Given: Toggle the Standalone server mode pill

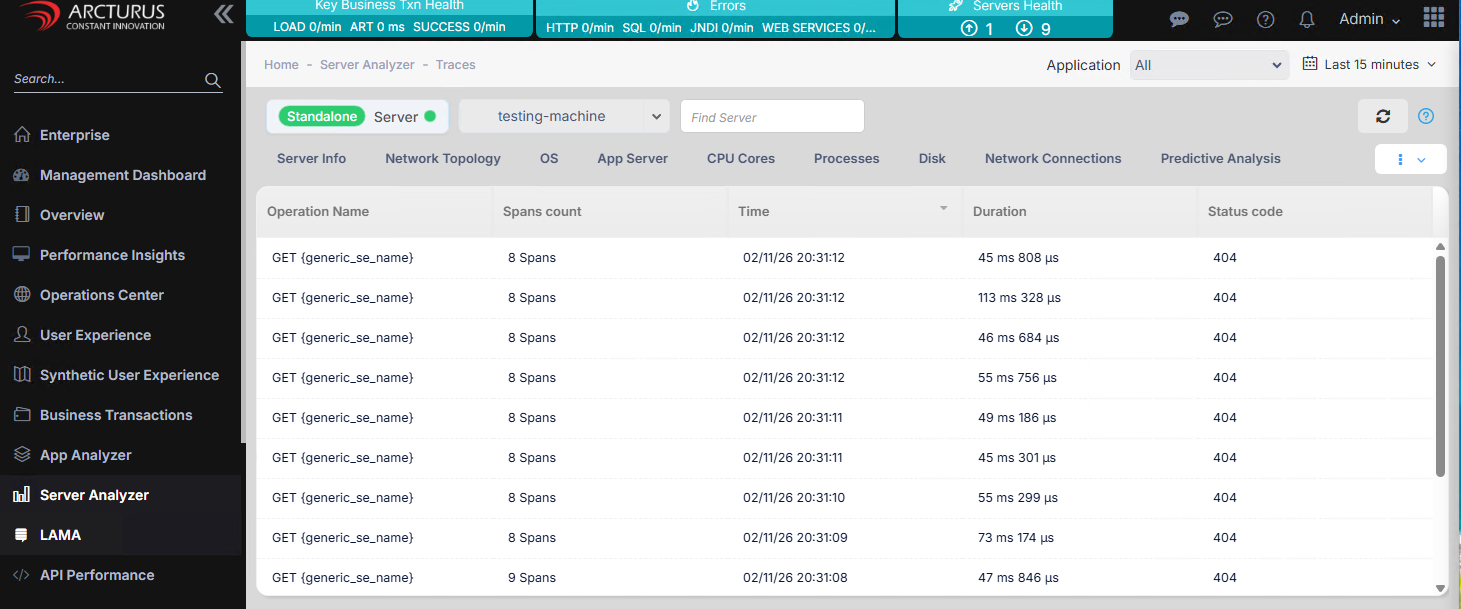Looking at the screenshot, I should [x=320, y=116].
